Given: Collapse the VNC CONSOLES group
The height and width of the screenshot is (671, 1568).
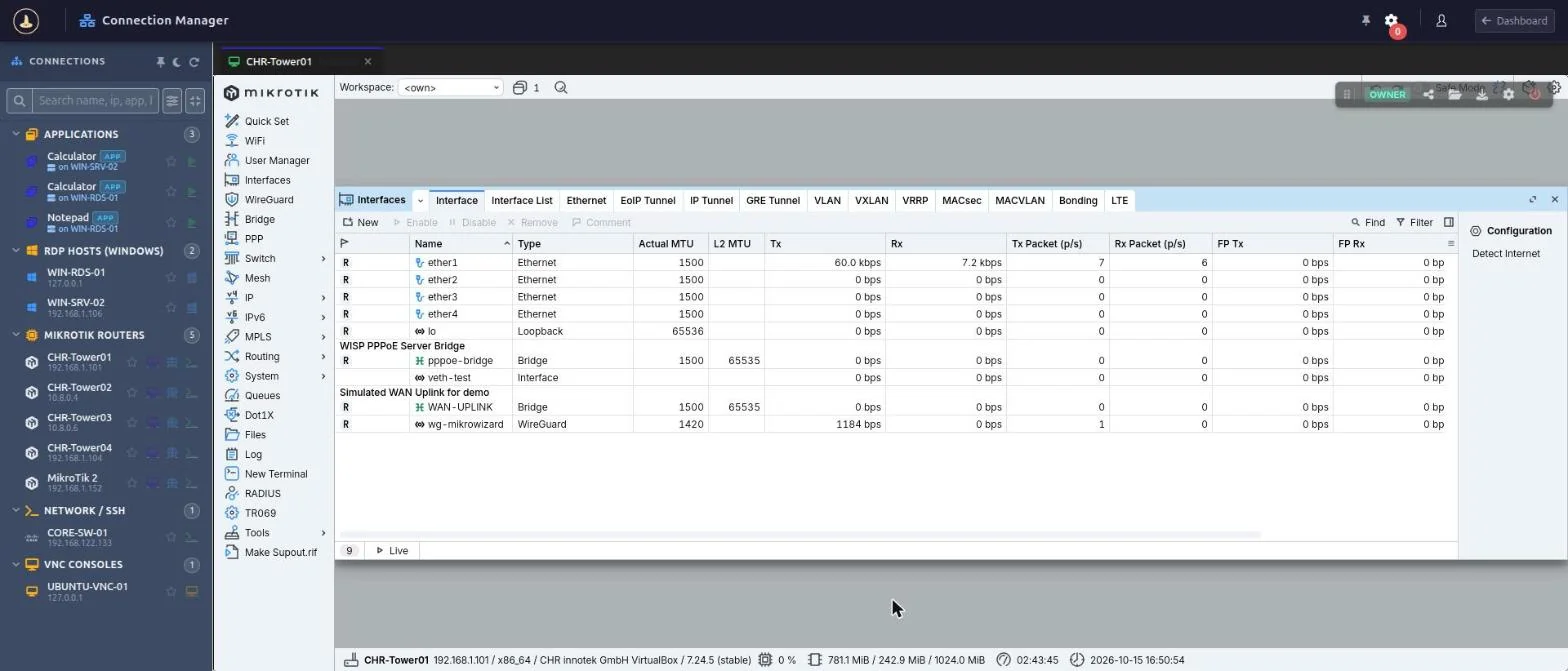Looking at the screenshot, I should 16,565.
